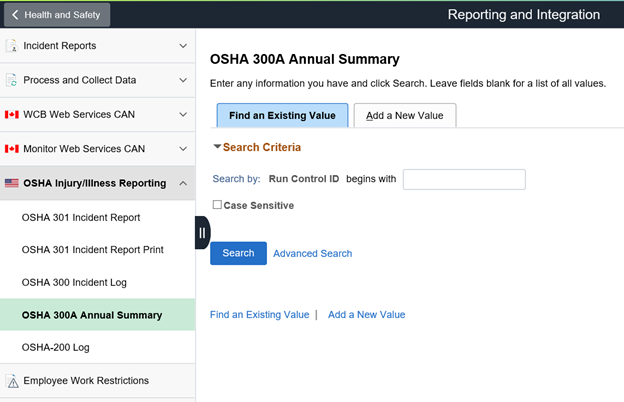Collapse the OSHA Injury/Illness Reporting section

pyautogui.click(x=182, y=183)
